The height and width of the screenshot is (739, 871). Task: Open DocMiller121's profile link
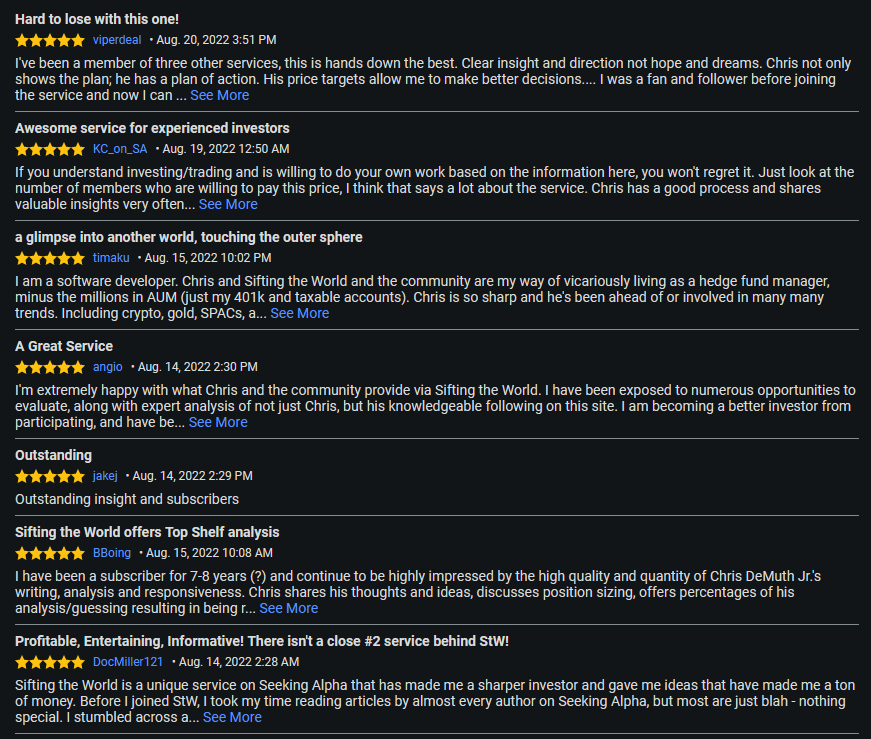(x=128, y=662)
